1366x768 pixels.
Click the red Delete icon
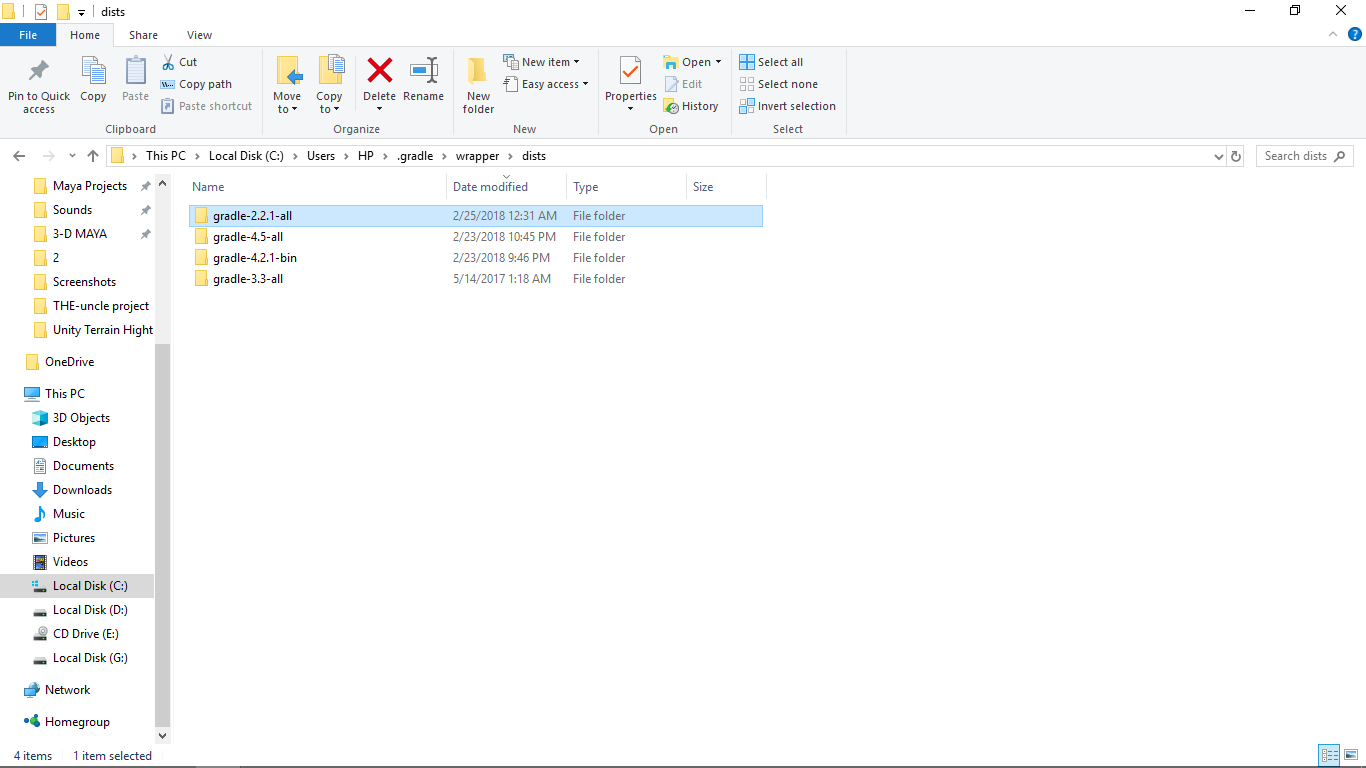[x=380, y=70]
